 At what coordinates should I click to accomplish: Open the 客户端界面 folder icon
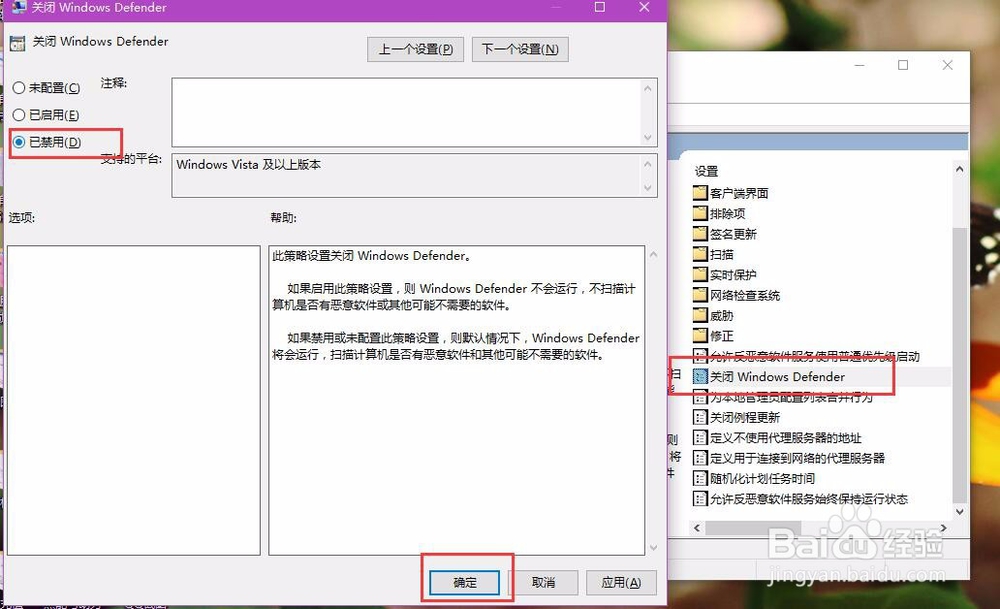700,193
